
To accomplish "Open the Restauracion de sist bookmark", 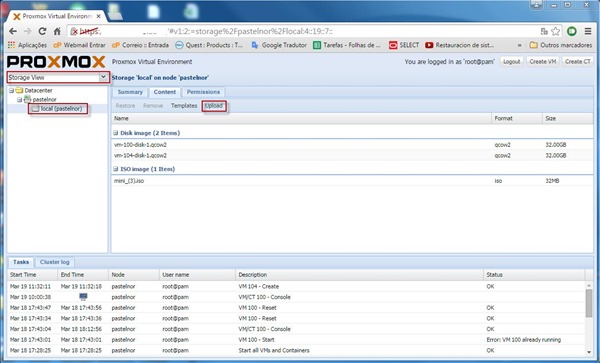I will coord(459,45).
